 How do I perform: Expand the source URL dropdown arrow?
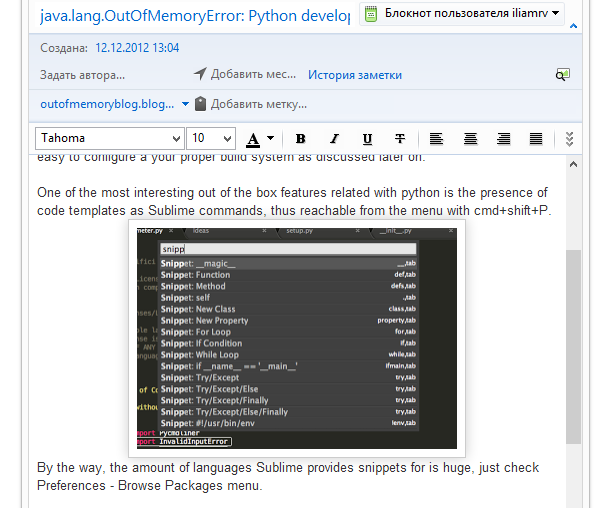185,104
